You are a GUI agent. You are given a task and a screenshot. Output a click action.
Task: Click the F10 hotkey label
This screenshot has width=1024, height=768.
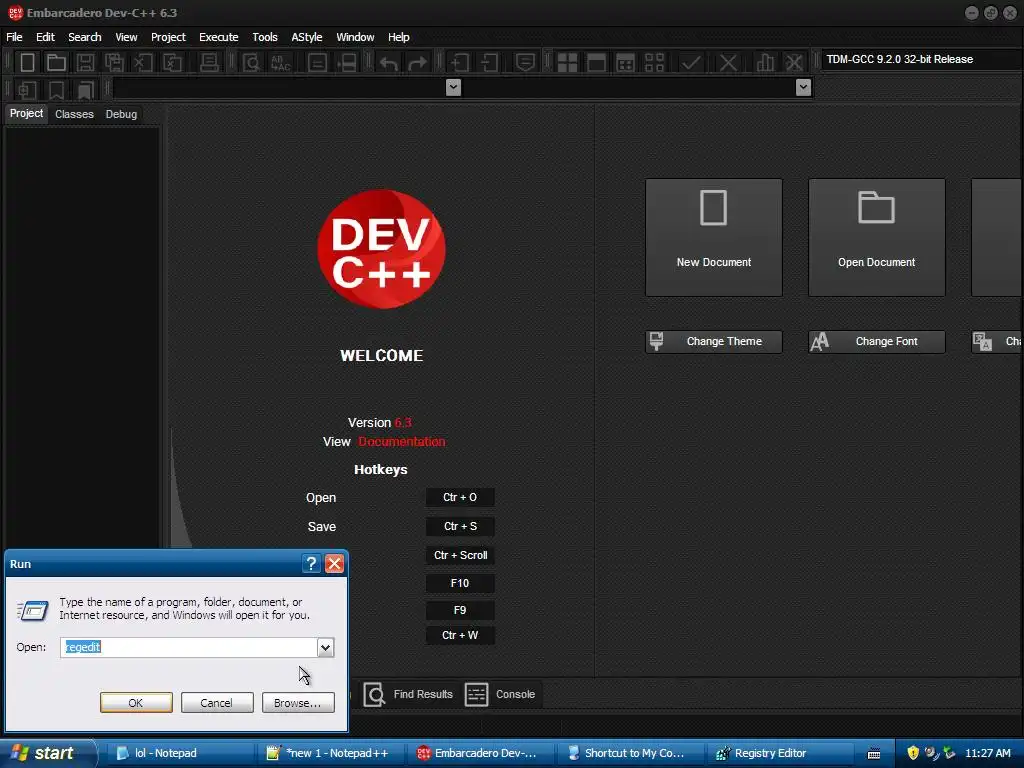coord(460,583)
